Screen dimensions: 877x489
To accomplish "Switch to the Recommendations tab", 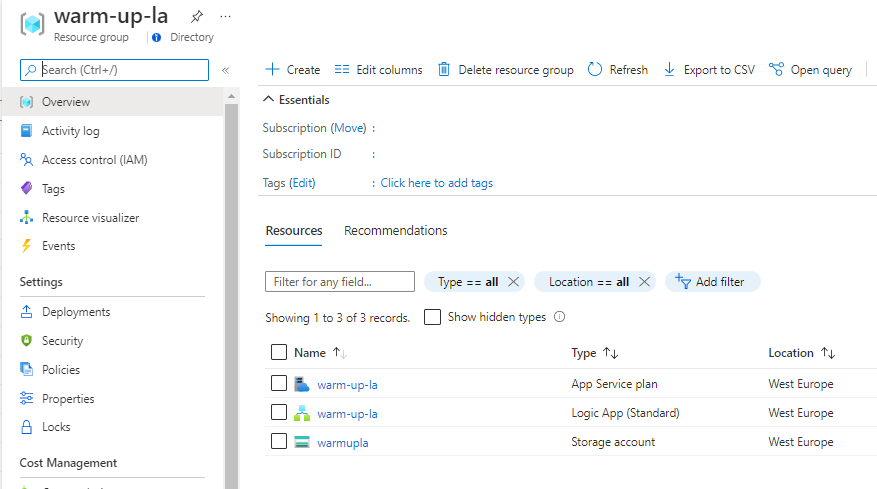I will tap(395, 231).
